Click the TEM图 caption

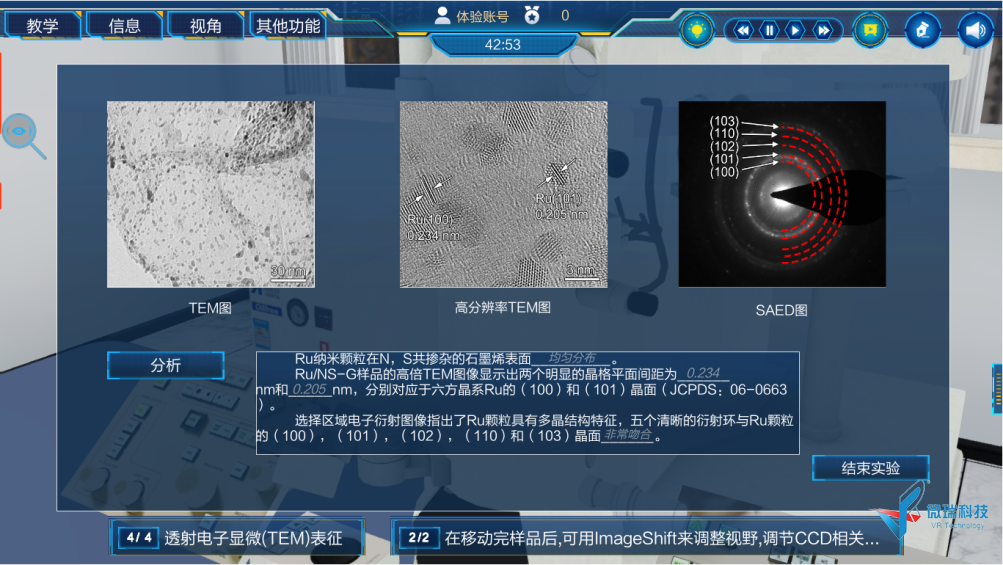click(x=210, y=308)
